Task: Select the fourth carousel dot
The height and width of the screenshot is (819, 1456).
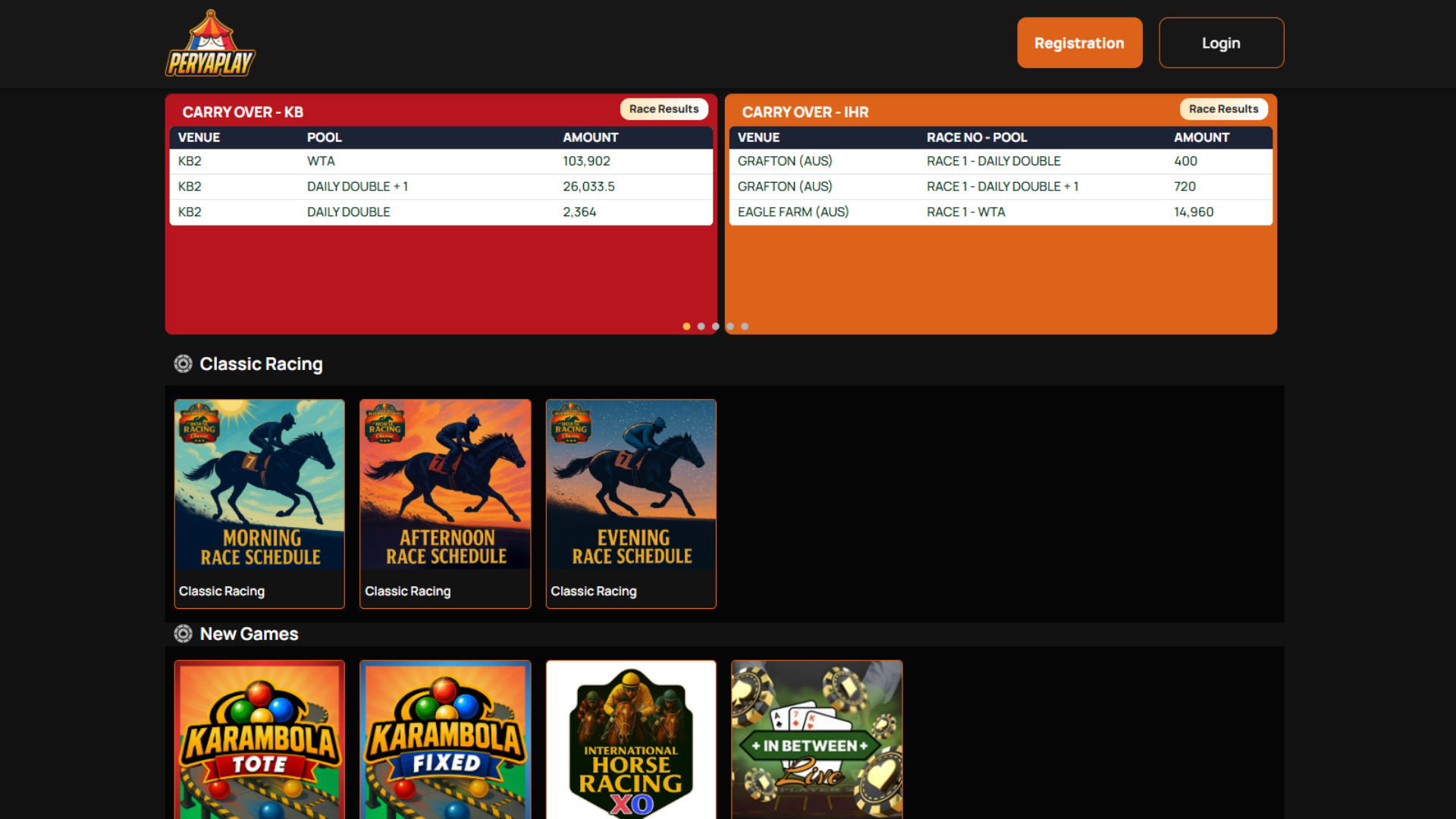Action: coord(730,327)
